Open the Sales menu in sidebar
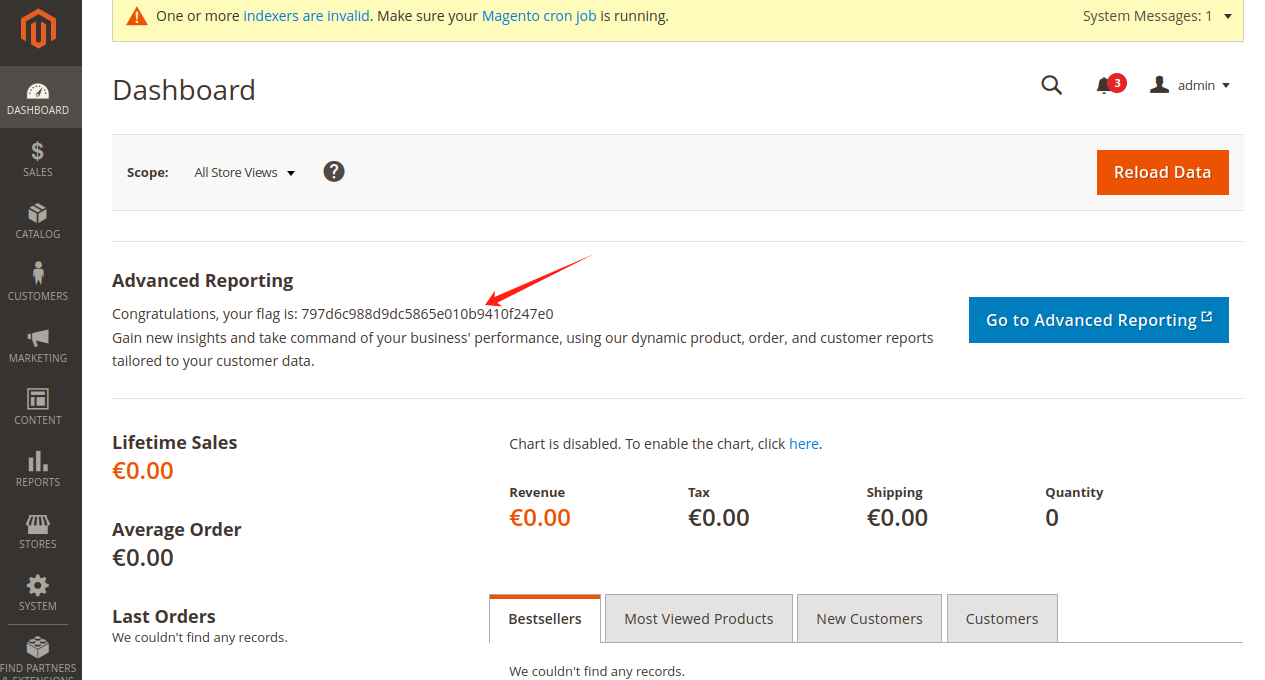Viewport: 1265px width, 680px height. pos(38,159)
